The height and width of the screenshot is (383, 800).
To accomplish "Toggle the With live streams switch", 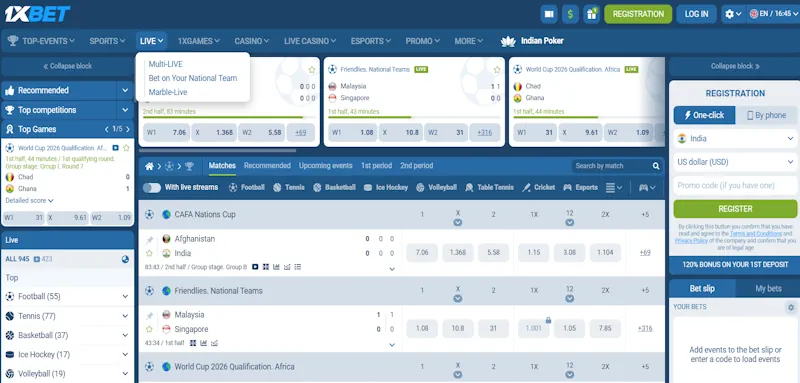I will 152,188.
